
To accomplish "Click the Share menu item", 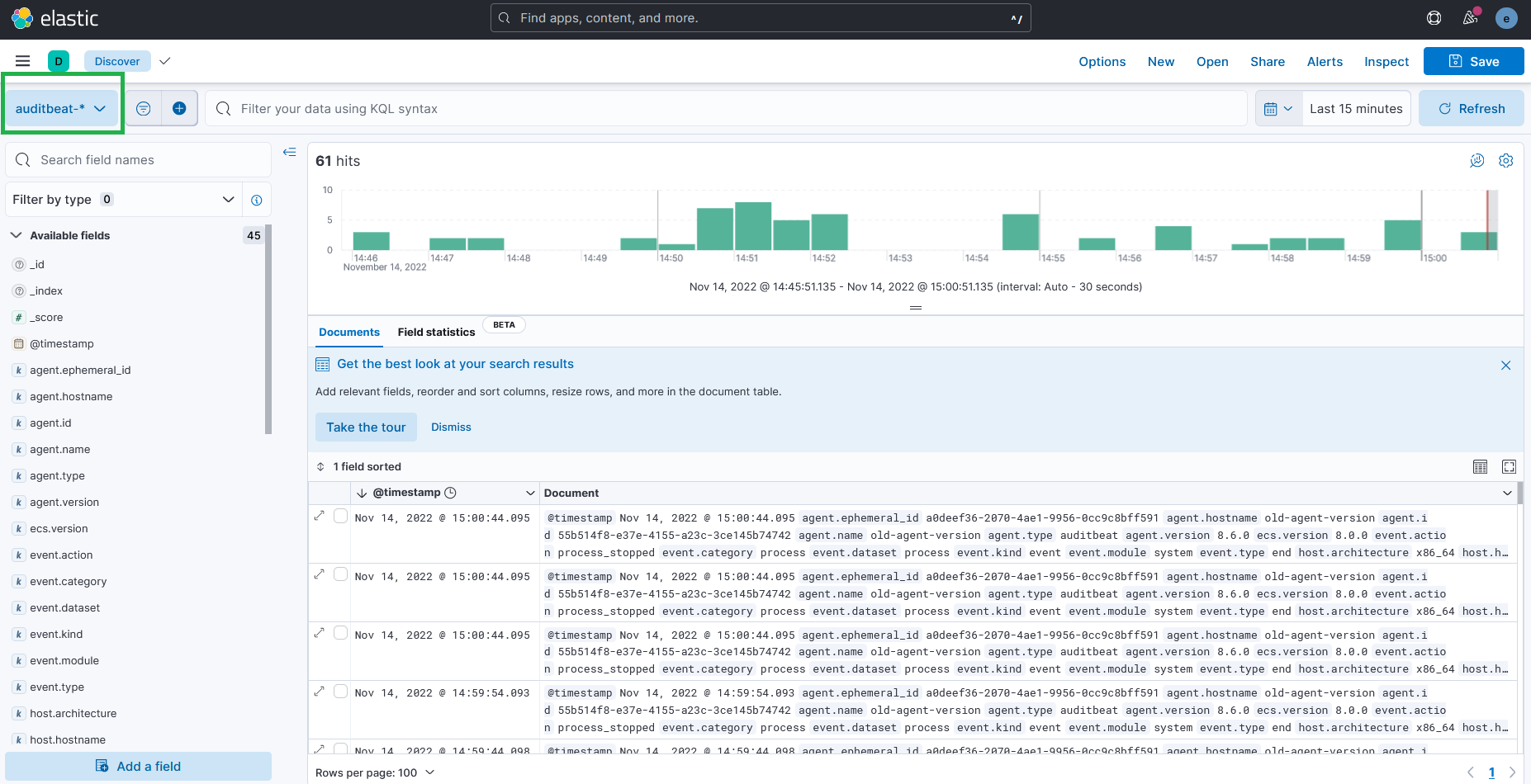I will coord(1267,61).
